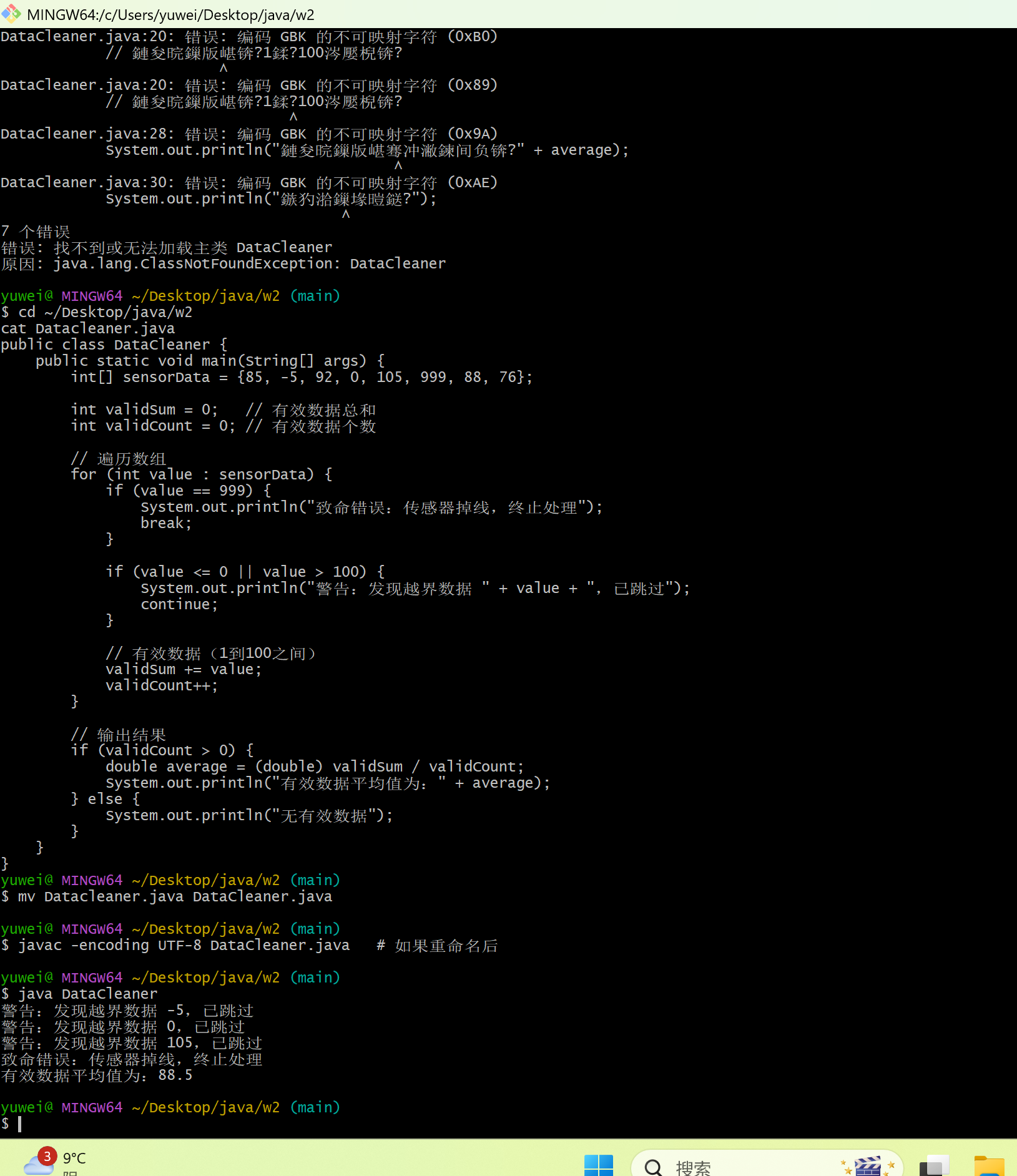The width and height of the screenshot is (1017, 1176).
Task: Launch File Explorer from the taskbar
Action: (x=989, y=1165)
